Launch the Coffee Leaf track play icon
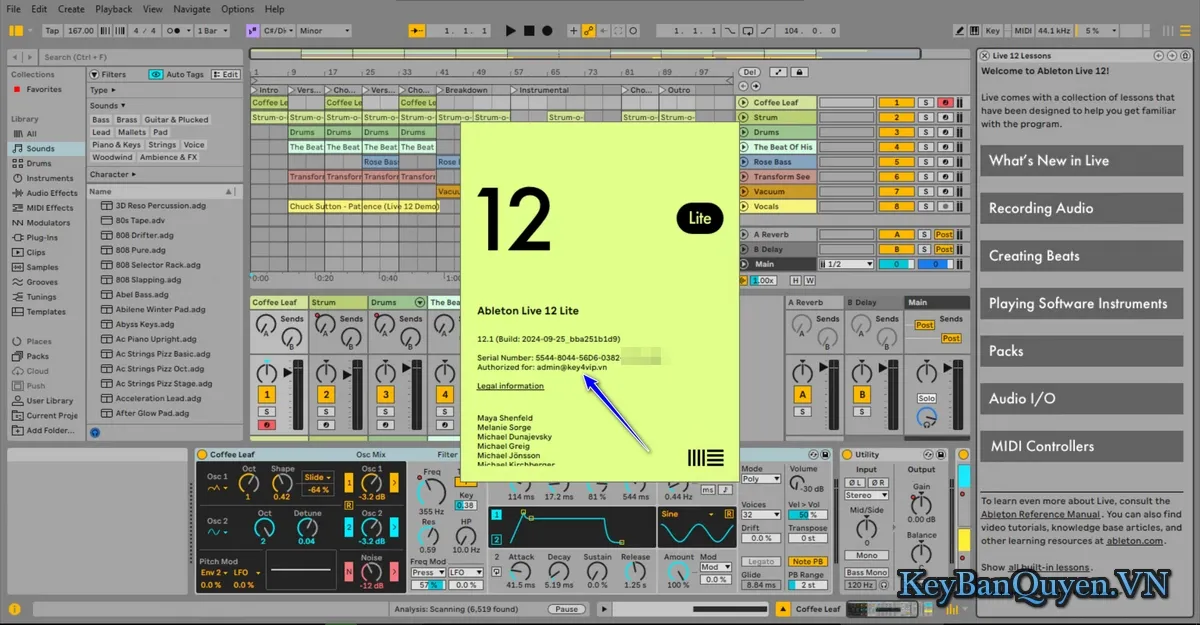 [x=743, y=103]
